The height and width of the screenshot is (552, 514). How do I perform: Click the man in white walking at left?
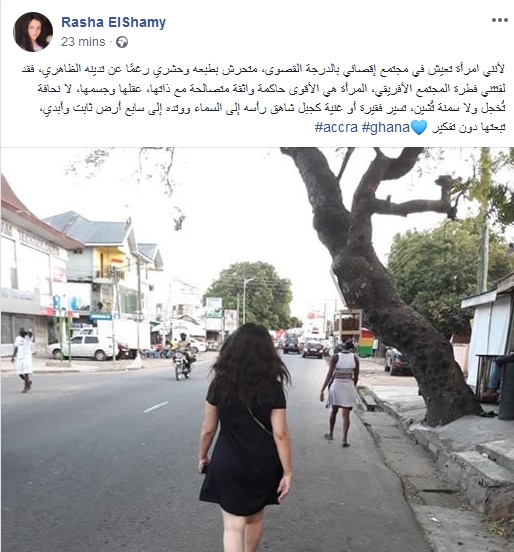[x=23, y=360]
